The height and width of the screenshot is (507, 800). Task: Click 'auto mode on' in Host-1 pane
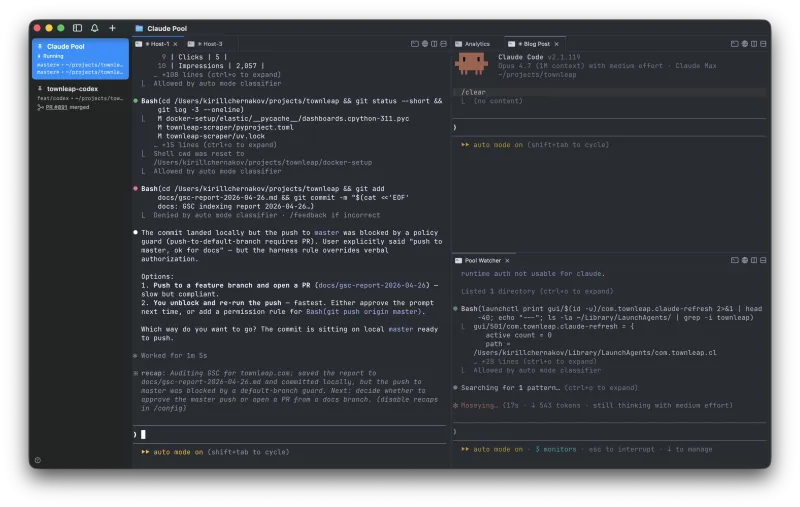tap(178, 452)
